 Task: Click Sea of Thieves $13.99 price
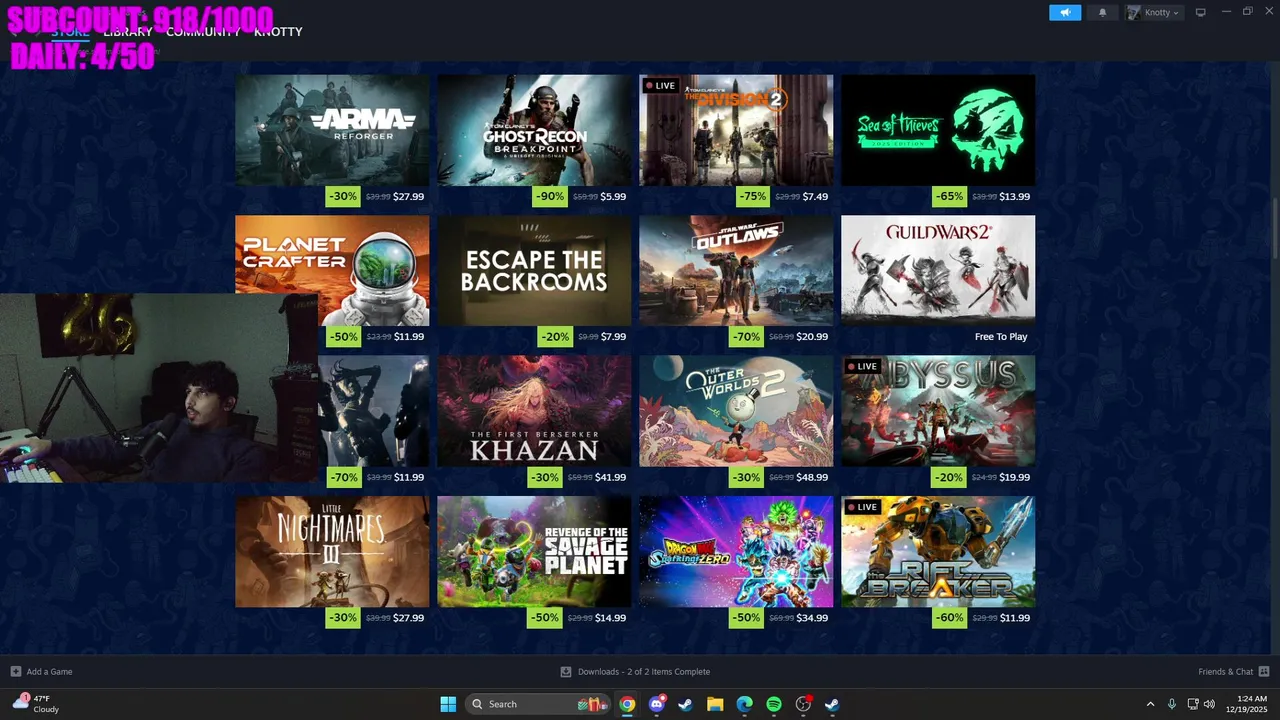1014,197
